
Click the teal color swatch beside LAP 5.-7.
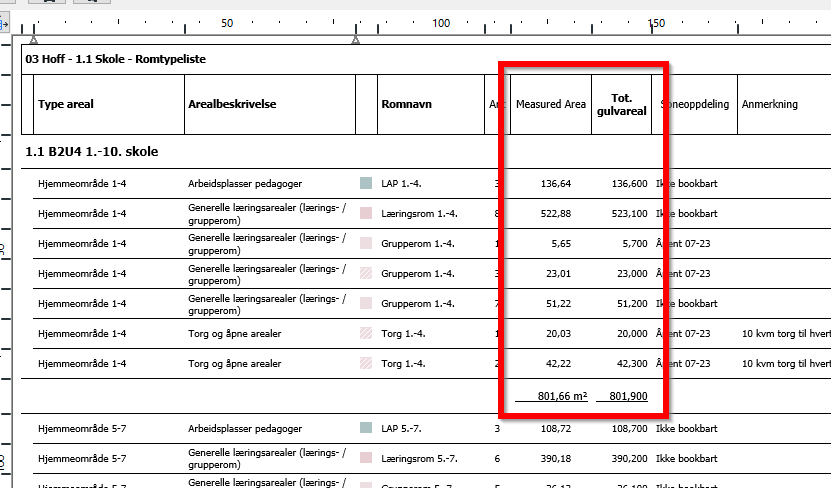tap(366, 428)
